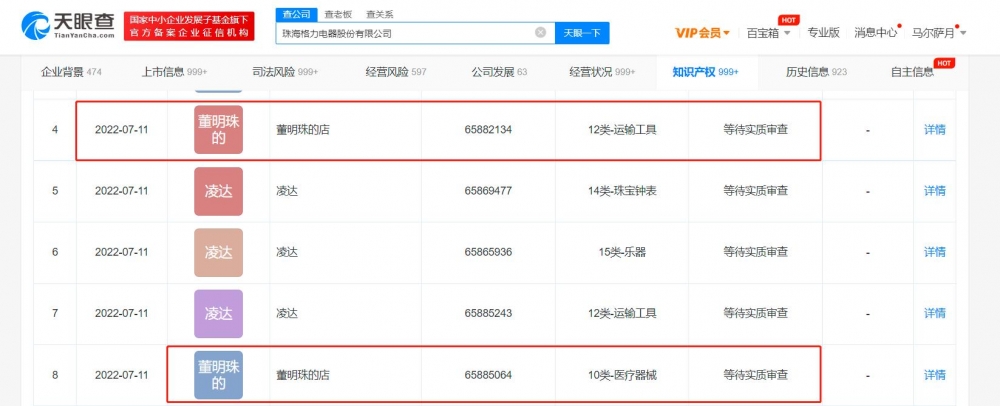Click trademark name 董明珠的店 in row 8
Screen dimensions: 1000x406
click(x=303, y=375)
